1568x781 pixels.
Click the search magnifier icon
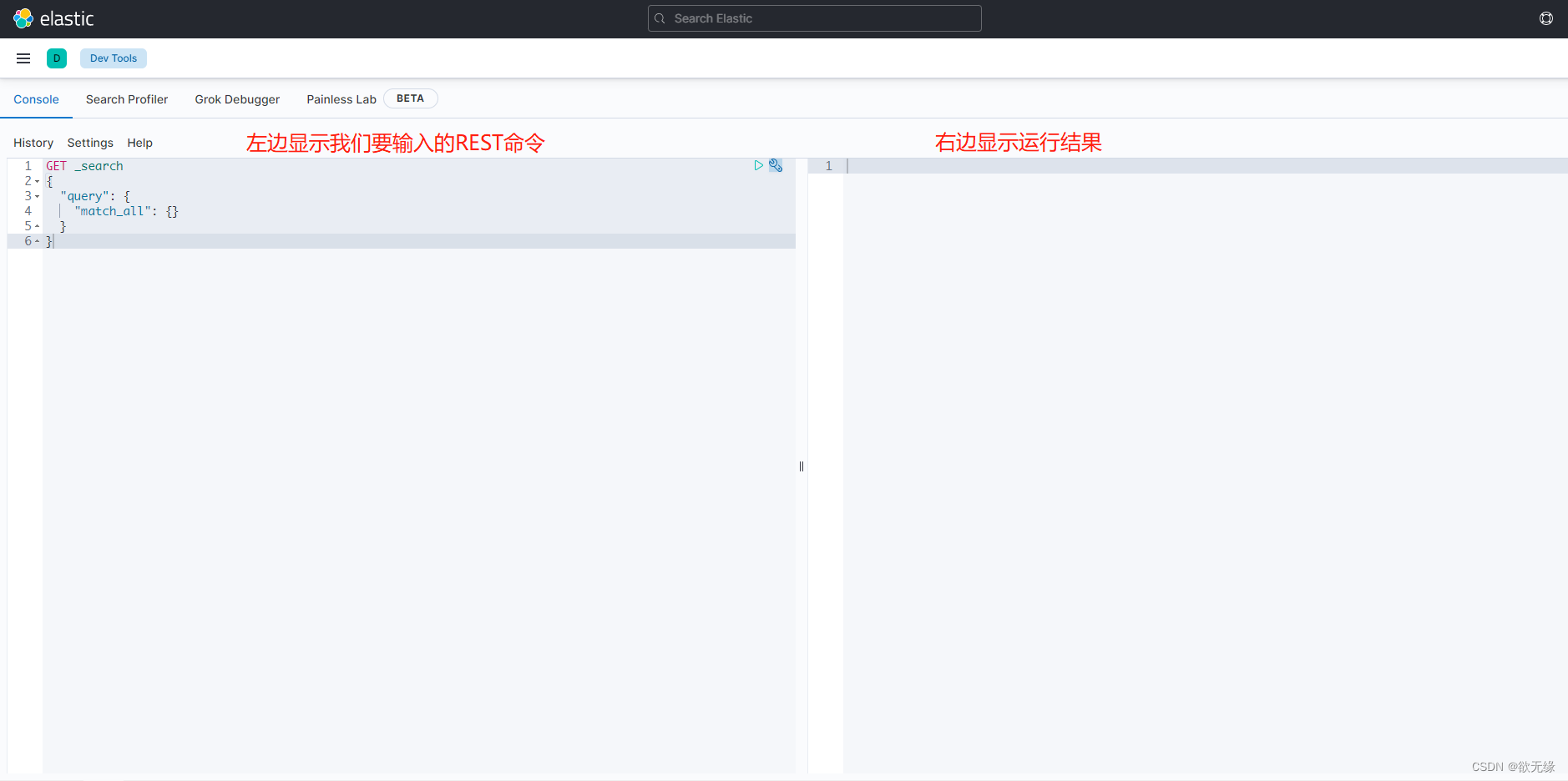pyautogui.click(x=660, y=18)
